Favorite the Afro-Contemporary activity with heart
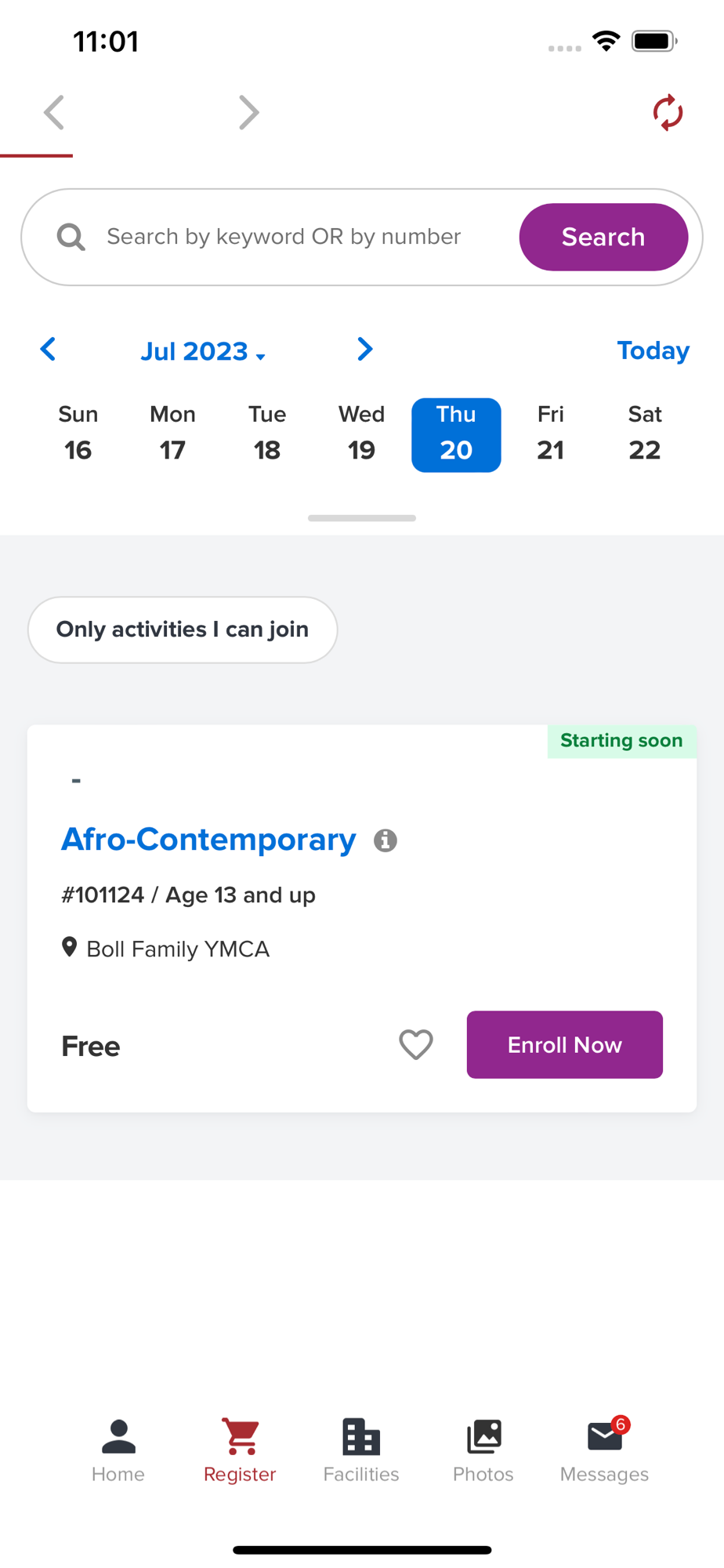The image size is (724, 1568). pos(416,1044)
